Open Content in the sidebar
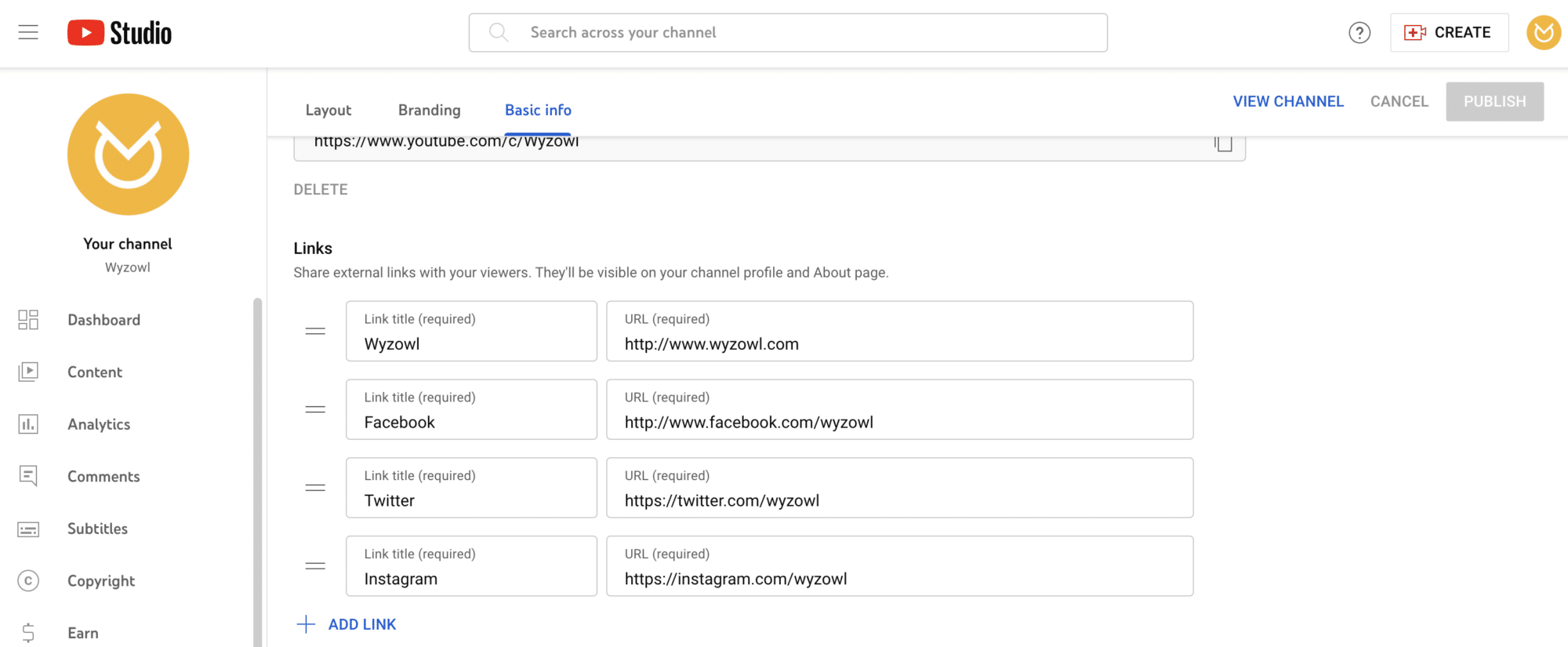 tap(95, 373)
